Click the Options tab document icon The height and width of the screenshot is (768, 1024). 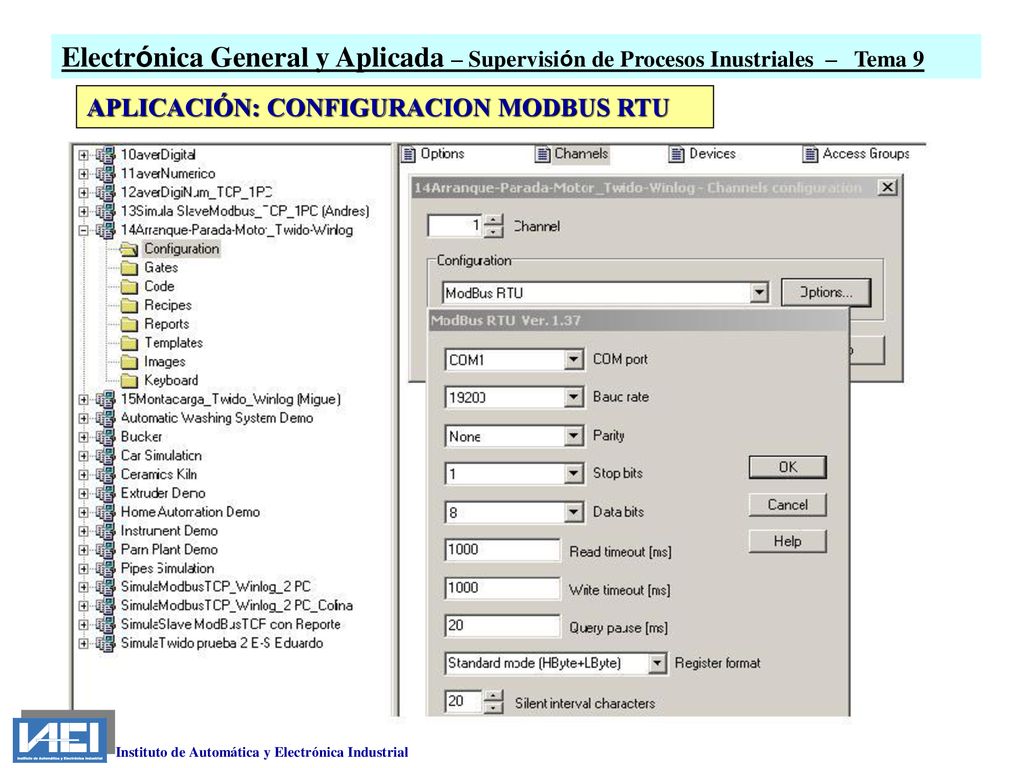[x=409, y=154]
